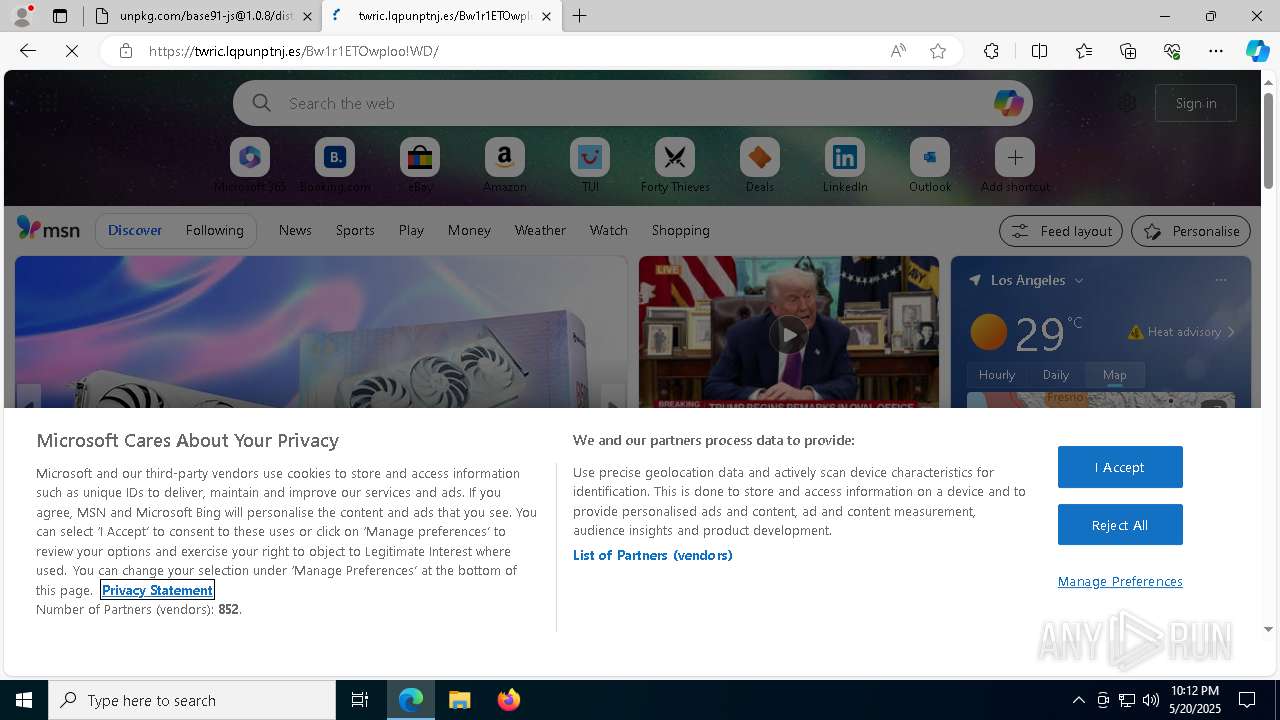1280x720 pixels.
Task: Switch to the Following tab
Action: click(214, 230)
